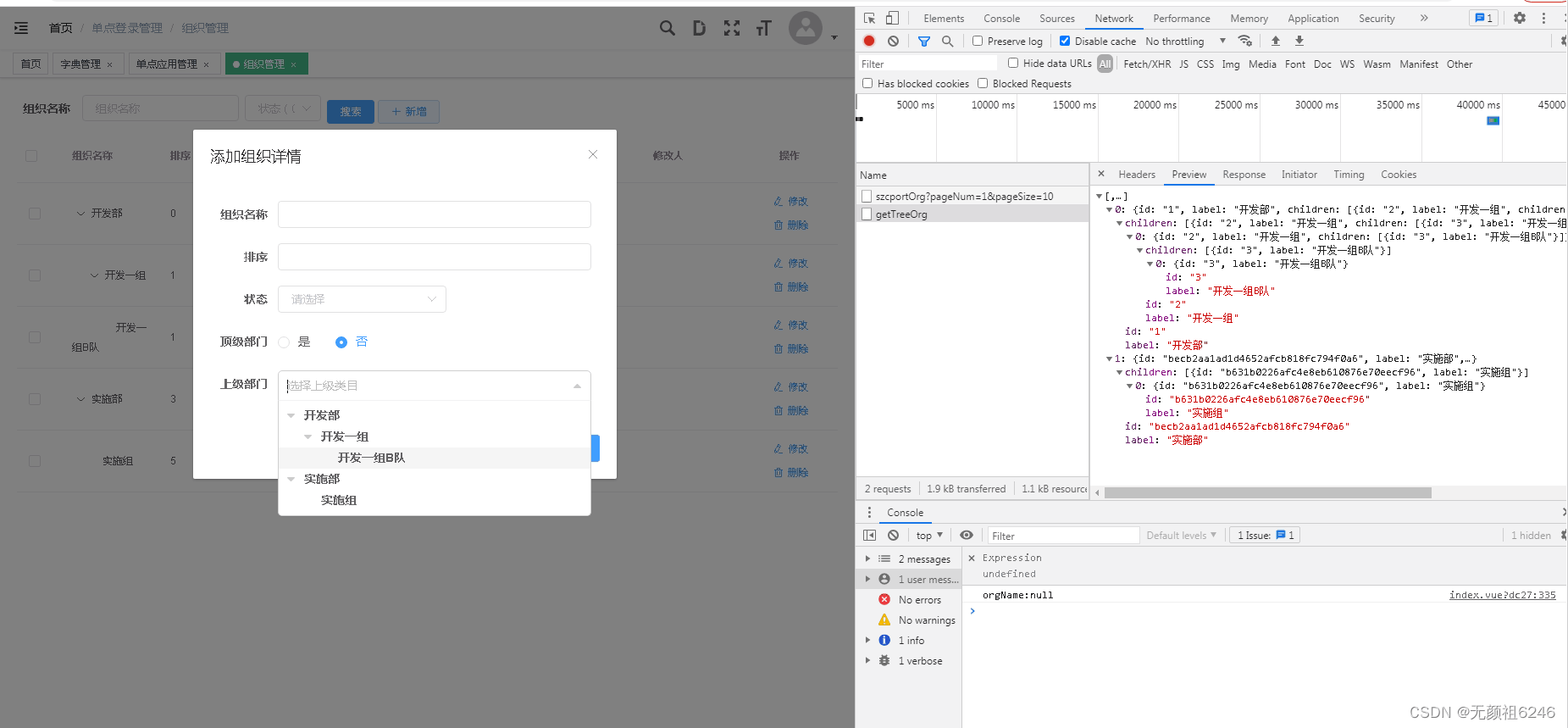Image resolution: width=1568 pixels, height=728 pixels.
Task: Open the Console tab in DevTools
Action: [1001, 18]
